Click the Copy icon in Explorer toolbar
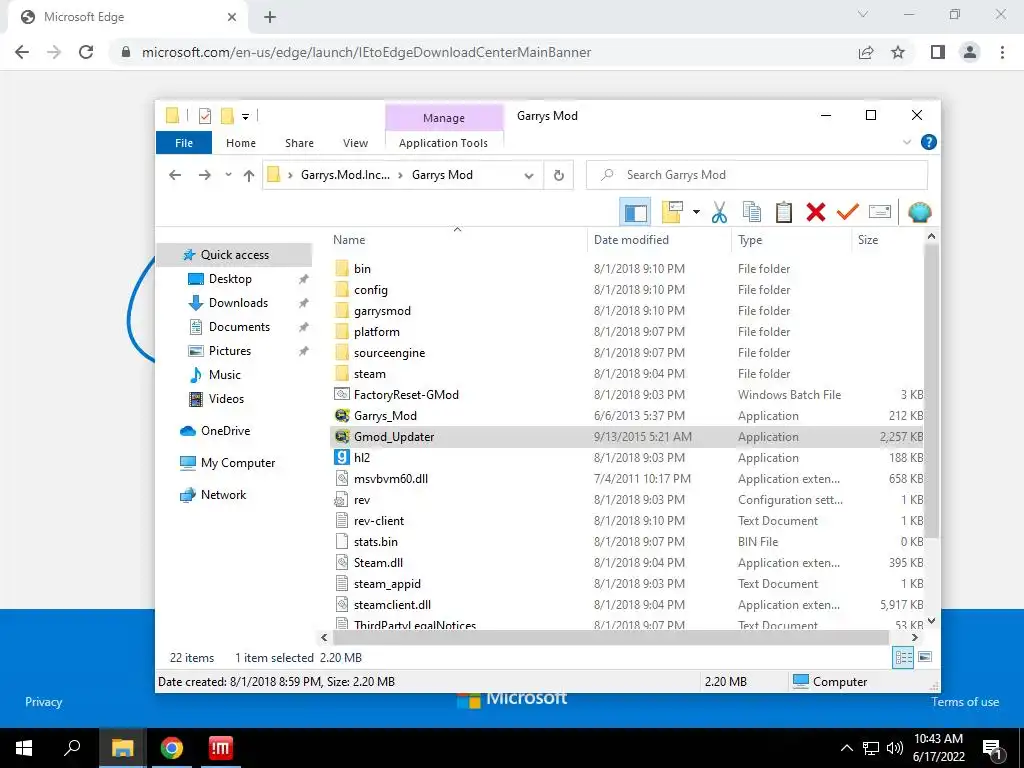The image size is (1024, 768). coord(752,212)
